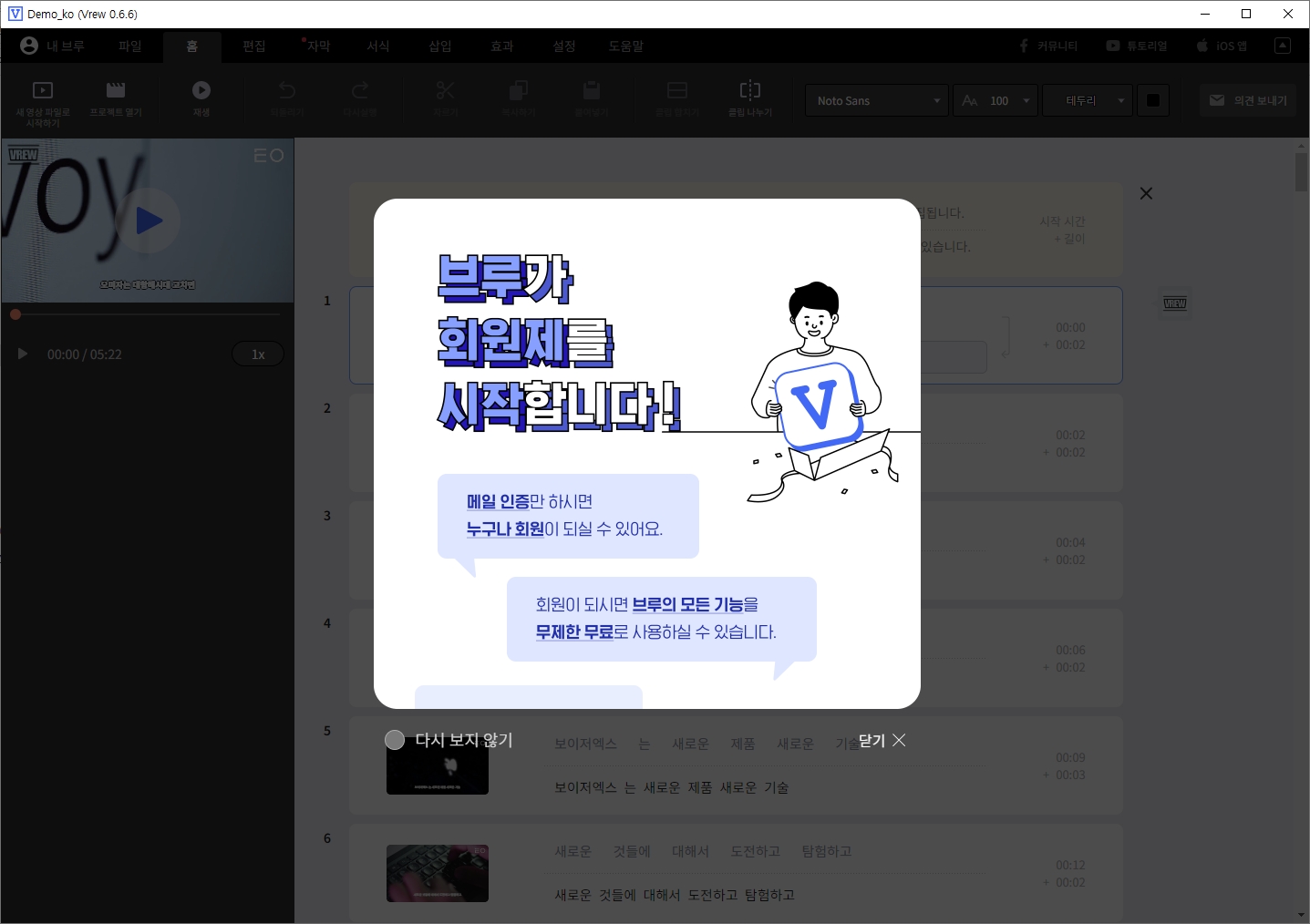Viewport: 1310px width, 924px height.
Task: Click the 00:00 / 05:22 time display
Action: (85, 354)
